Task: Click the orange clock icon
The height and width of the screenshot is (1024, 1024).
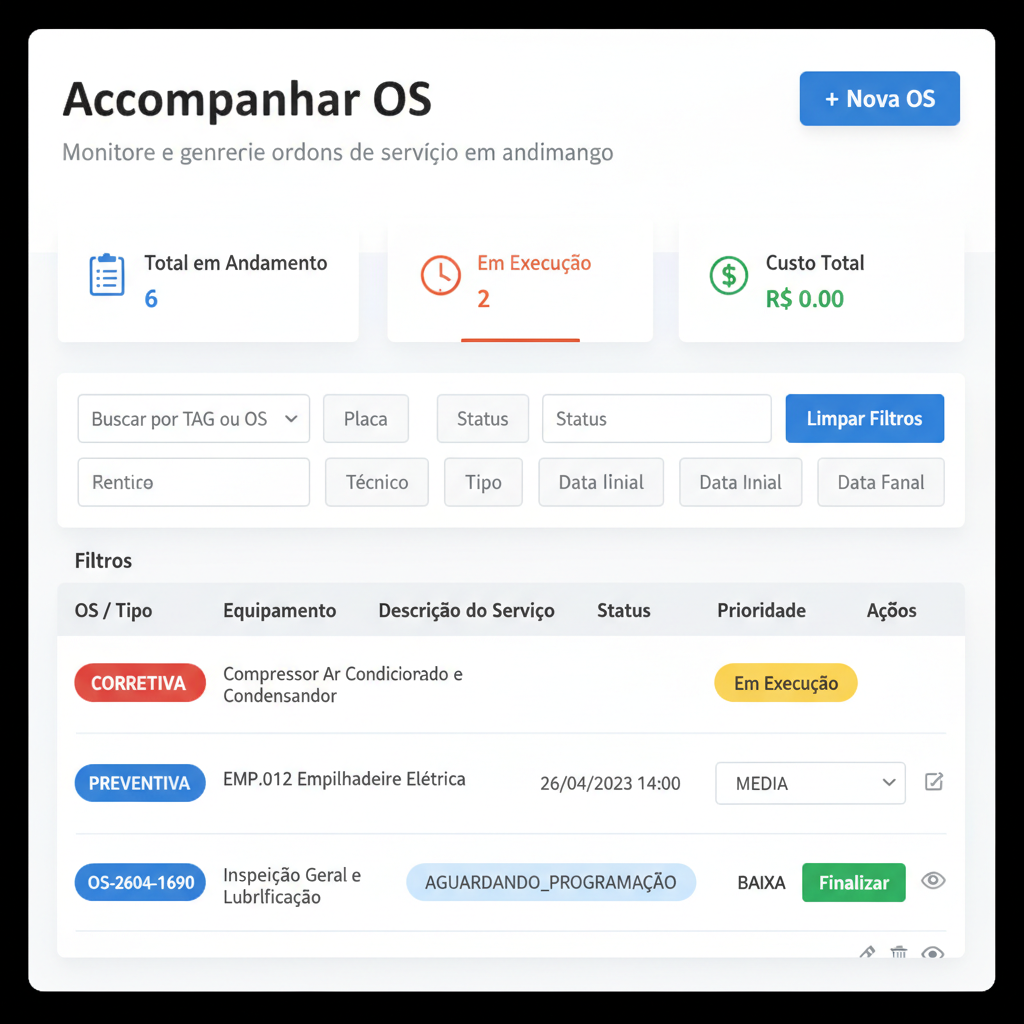Action: click(x=440, y=275)
